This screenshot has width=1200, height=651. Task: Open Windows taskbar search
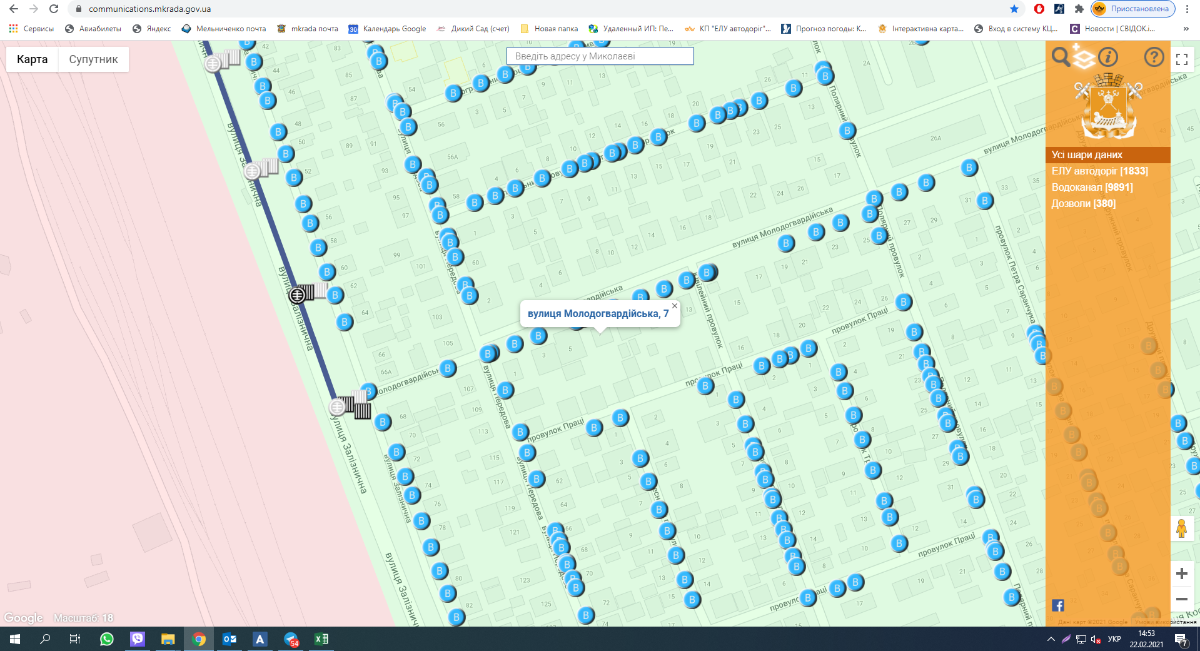coord(45,639)
